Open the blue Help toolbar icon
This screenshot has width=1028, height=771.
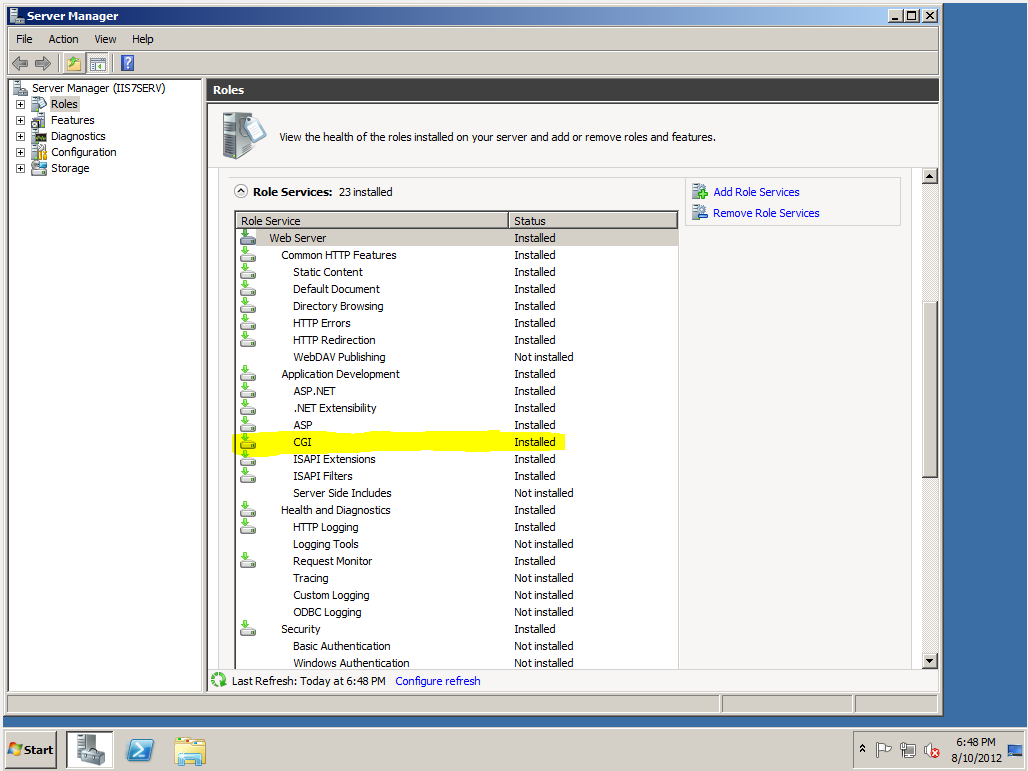(x=128, y=64)
